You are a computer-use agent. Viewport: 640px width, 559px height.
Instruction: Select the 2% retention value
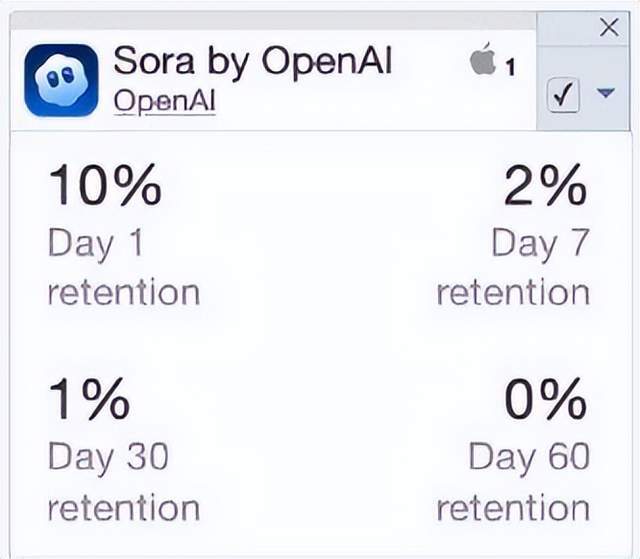coord(545,186)
